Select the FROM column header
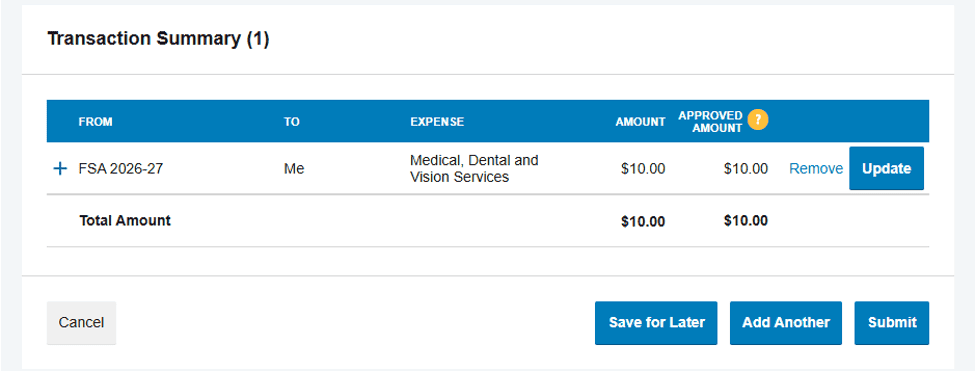 pos(95,122)
